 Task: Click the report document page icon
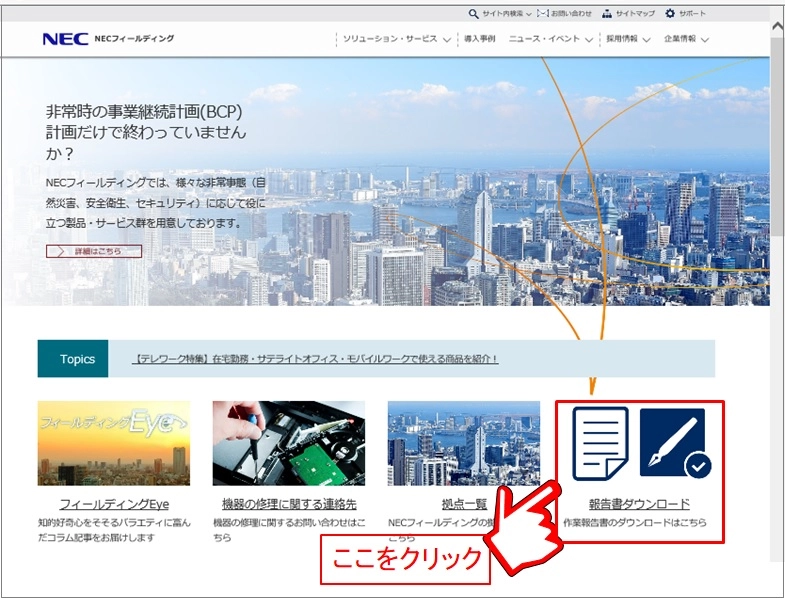tap(601, 444)
